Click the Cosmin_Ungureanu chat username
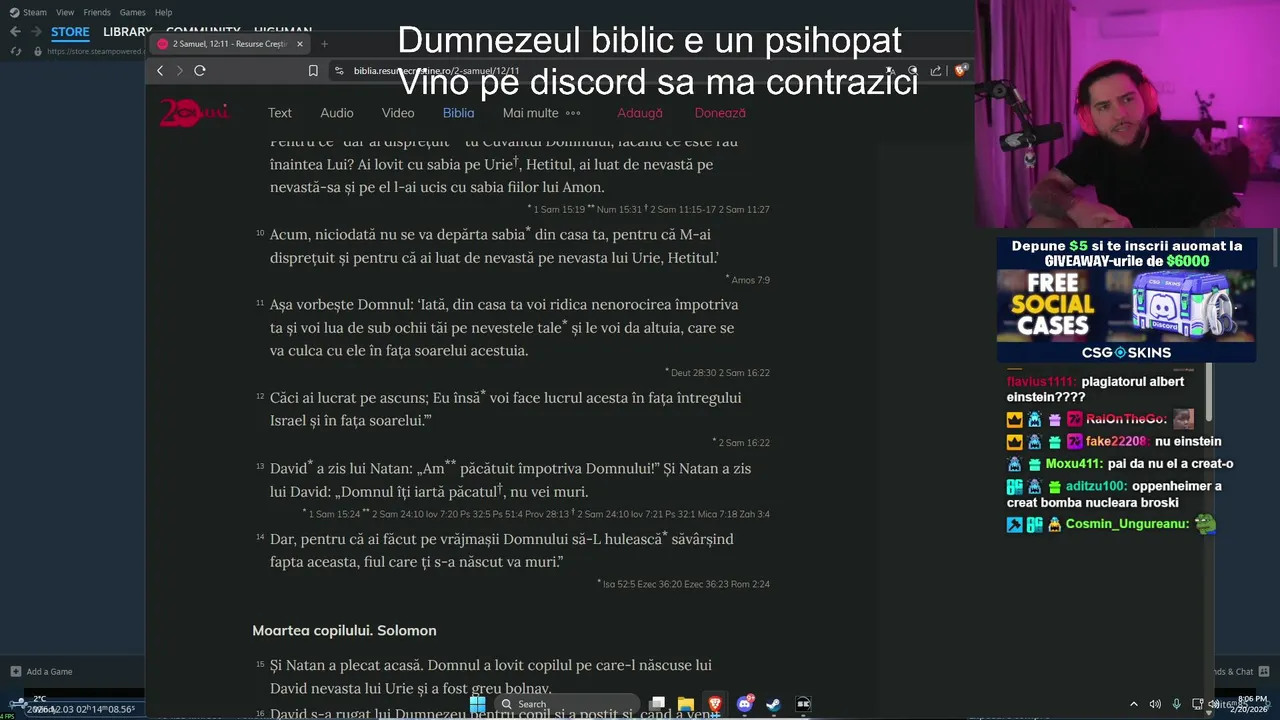1280x720 pixels. click(1127, 524)
